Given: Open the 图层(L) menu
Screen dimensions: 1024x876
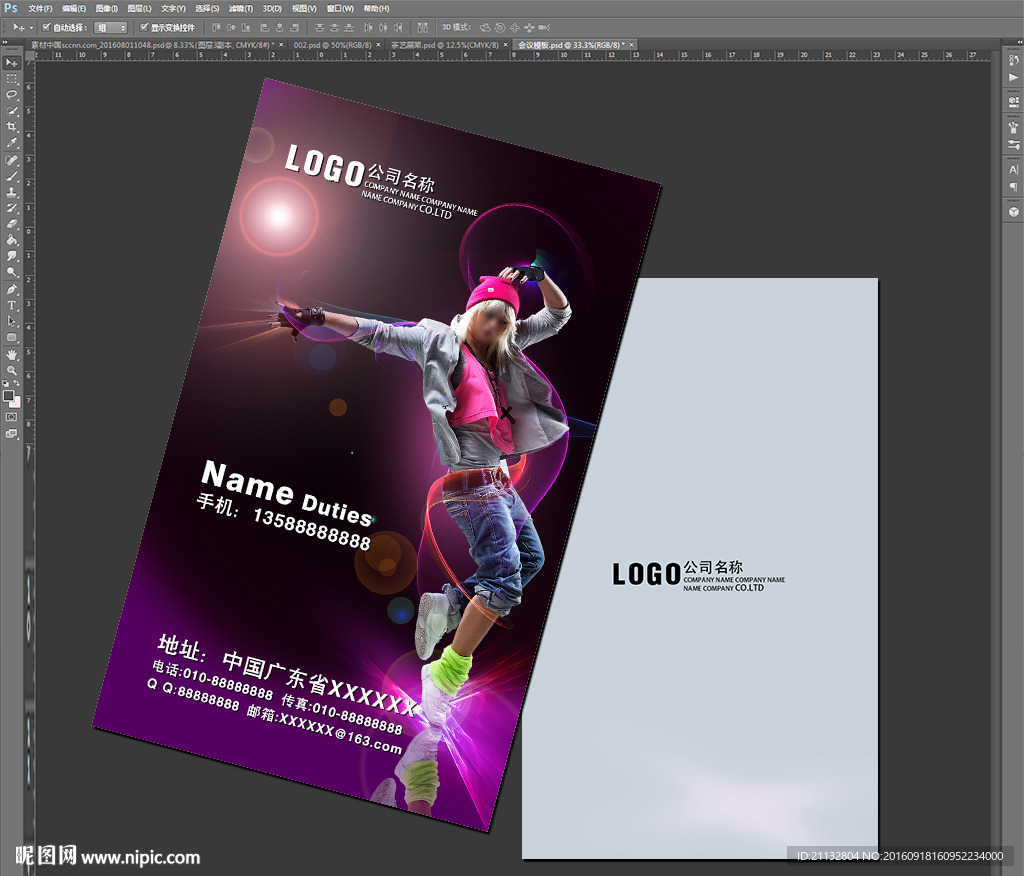Looking at the screenshot, I should (x=139, y=8).
